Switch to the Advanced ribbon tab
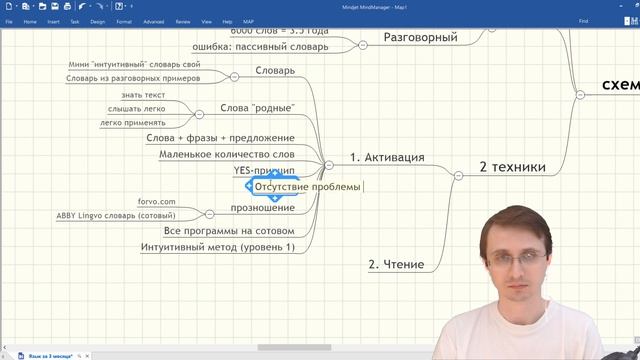This screenshot has width=640, height=360. point(154,22)
